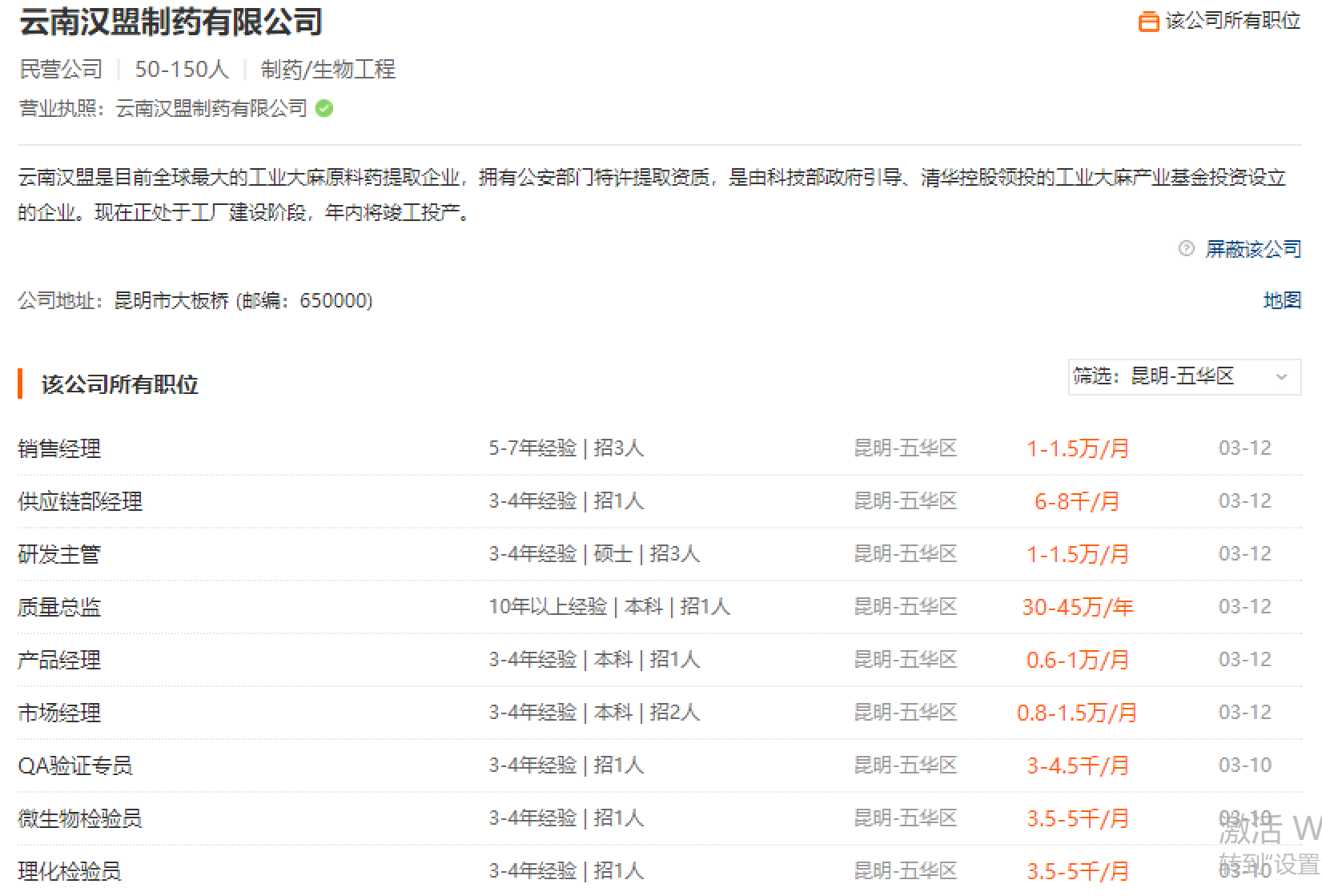The height and width of the screenshot is (896, 1322).
Task: Click the 昆明-五华区 location on 质量总监 row
Action: [906, 607]
